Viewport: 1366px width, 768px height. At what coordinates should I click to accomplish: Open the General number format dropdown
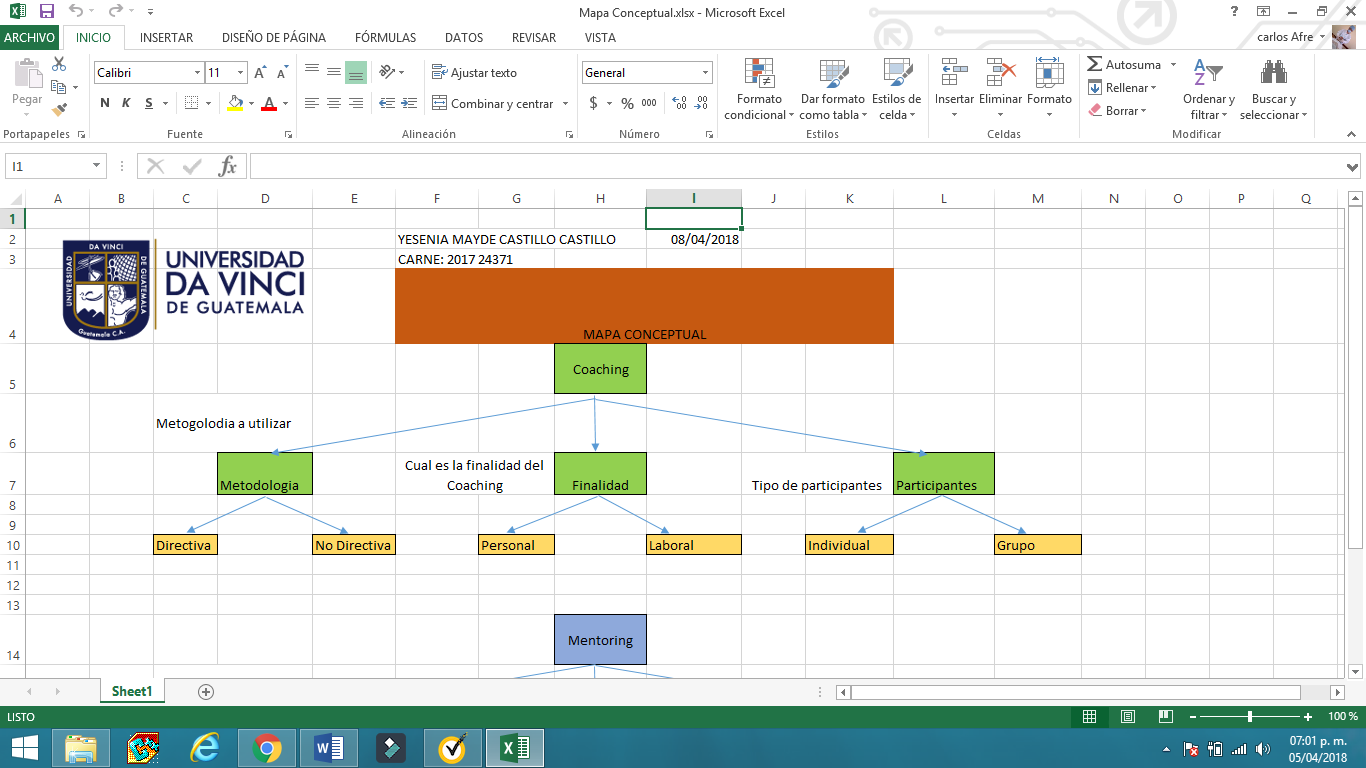(x=704, y=72)
